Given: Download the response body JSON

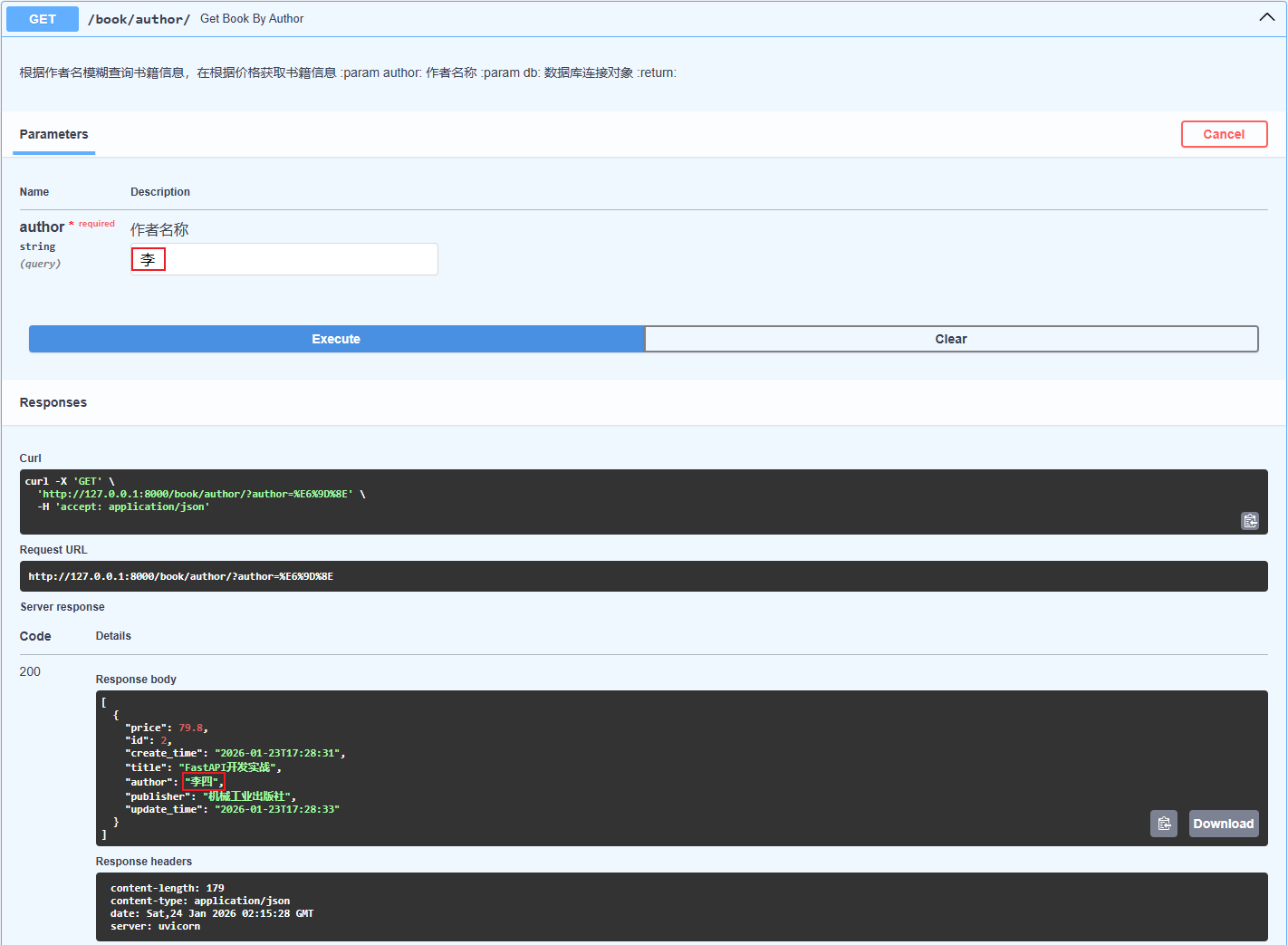Looking at the screenshot, I should (1223, 824).
